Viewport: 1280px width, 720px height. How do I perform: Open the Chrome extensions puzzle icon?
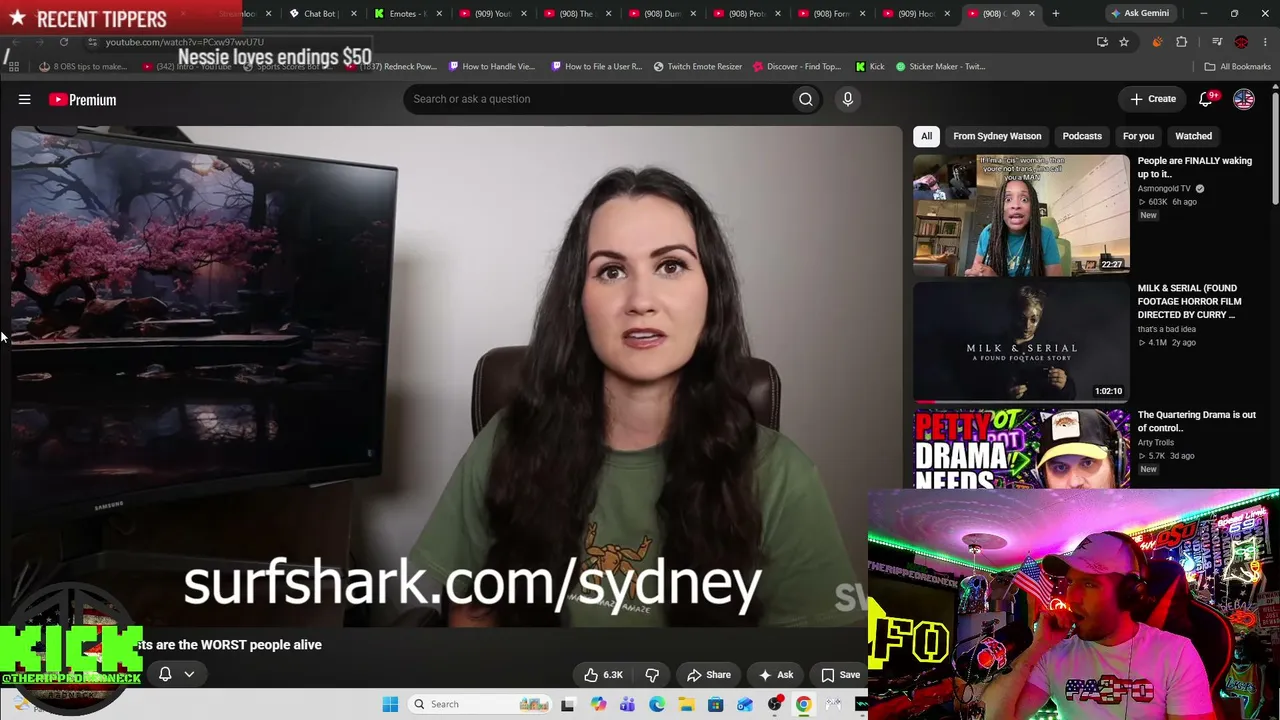point(1181,42)
